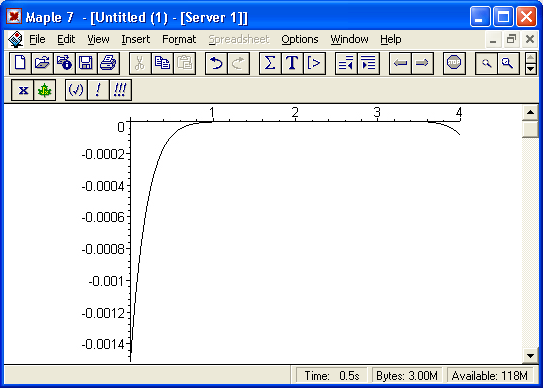Insert execution group with prompt icon
Screen dimensions: 543x388
[314, 63]
